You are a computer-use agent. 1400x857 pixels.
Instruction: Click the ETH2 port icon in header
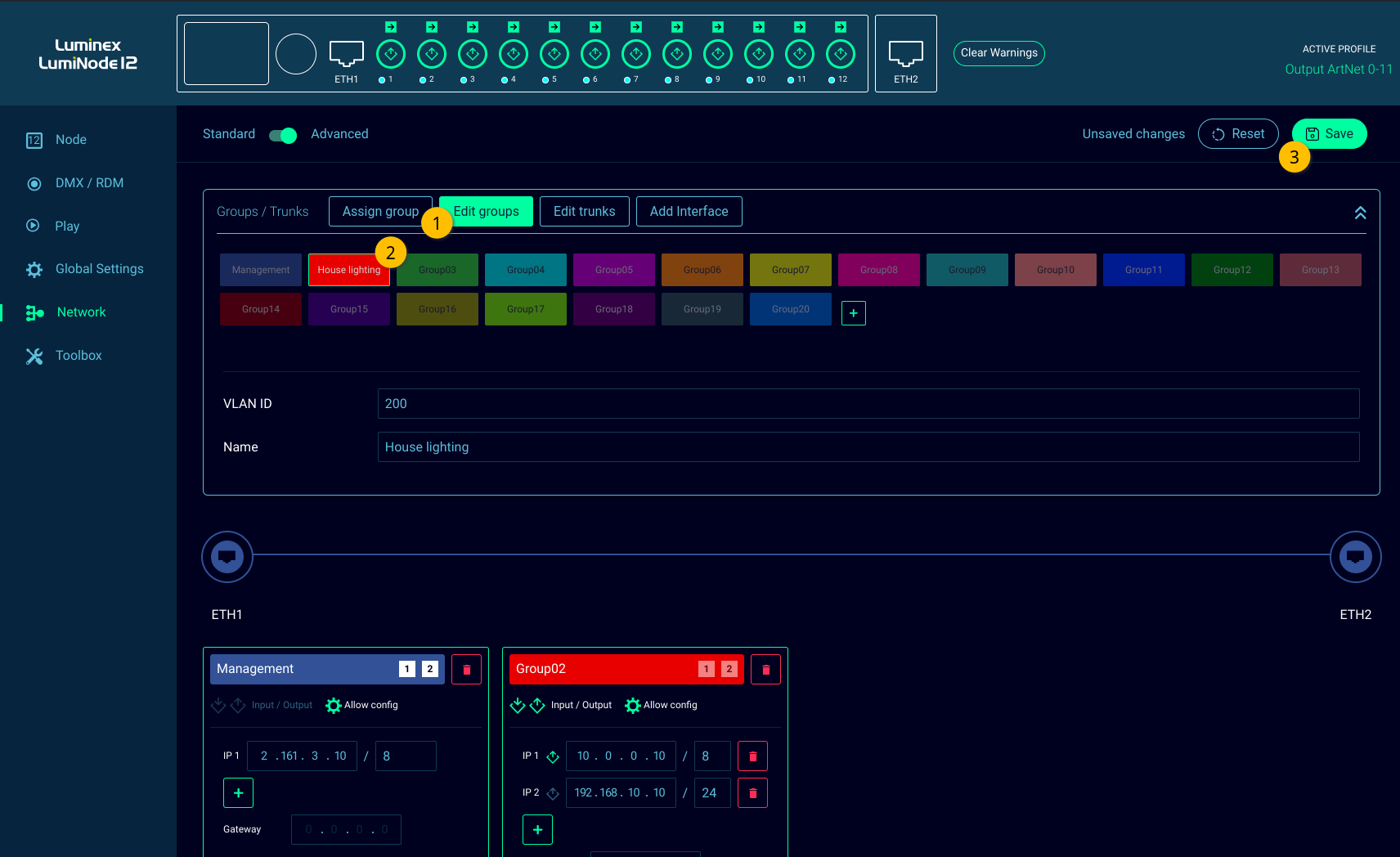[905, 54]
